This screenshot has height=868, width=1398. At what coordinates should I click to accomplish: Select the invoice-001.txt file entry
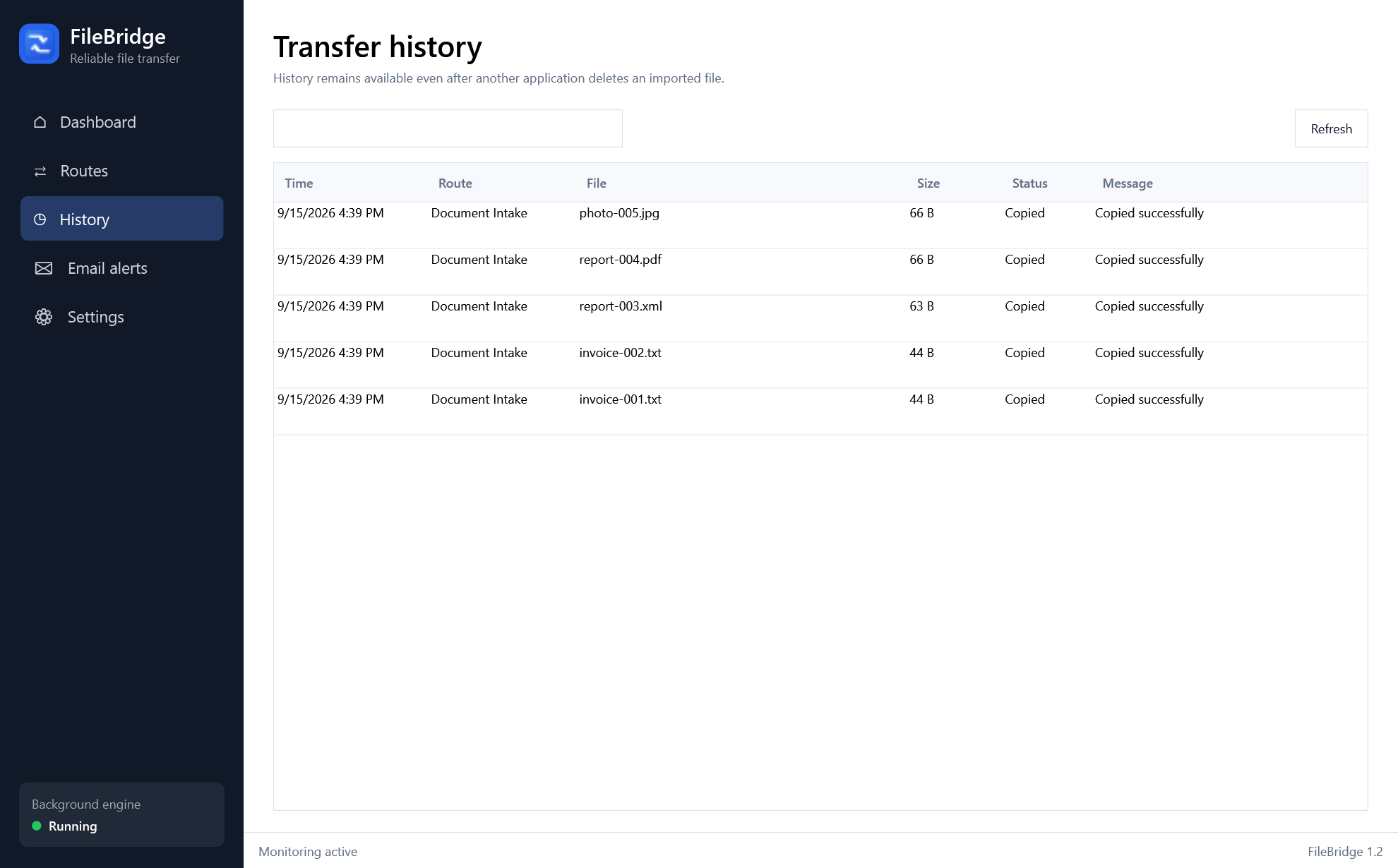[x=620, y=399]
